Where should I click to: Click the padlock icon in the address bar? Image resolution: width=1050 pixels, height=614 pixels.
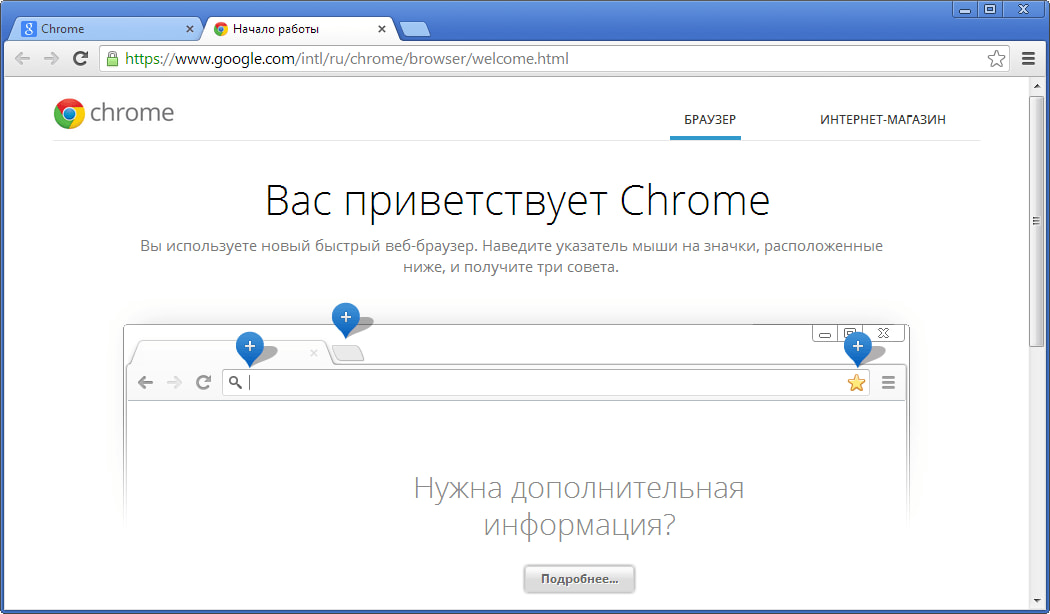113,58
